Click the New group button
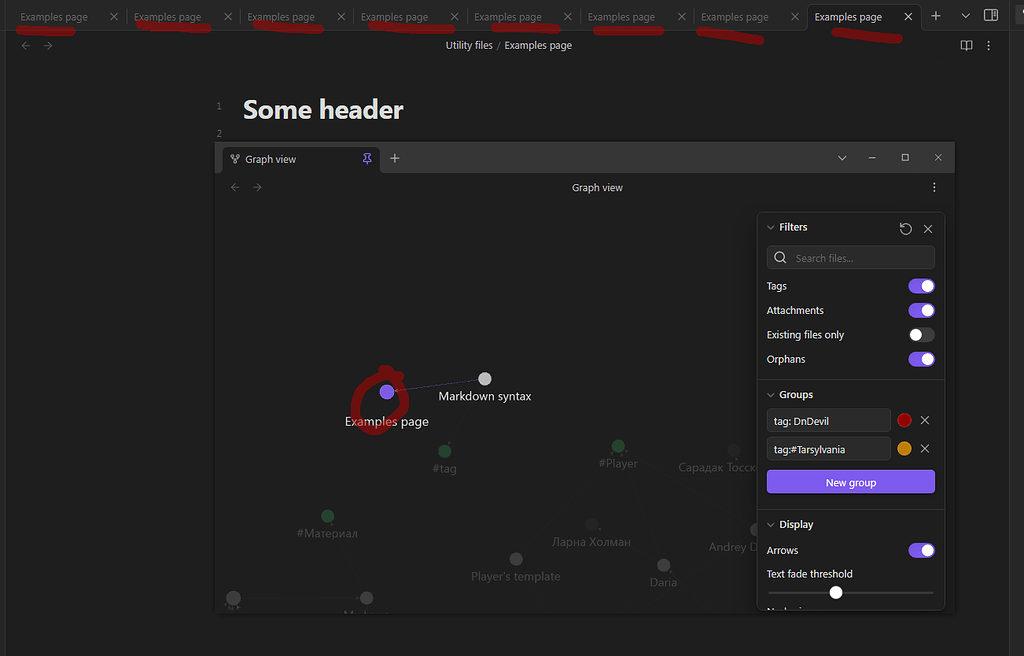This screenshot has width=1024, height=656. (x=850, y=482)
